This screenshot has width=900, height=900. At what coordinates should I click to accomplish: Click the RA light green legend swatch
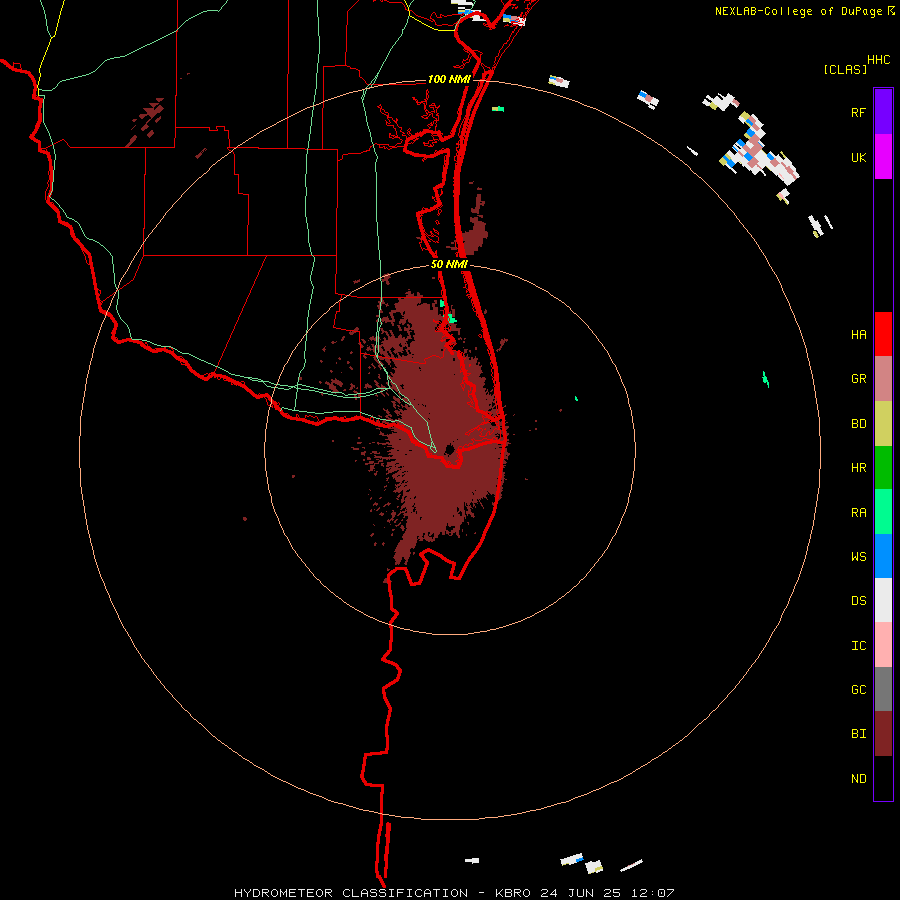(883, 512)
